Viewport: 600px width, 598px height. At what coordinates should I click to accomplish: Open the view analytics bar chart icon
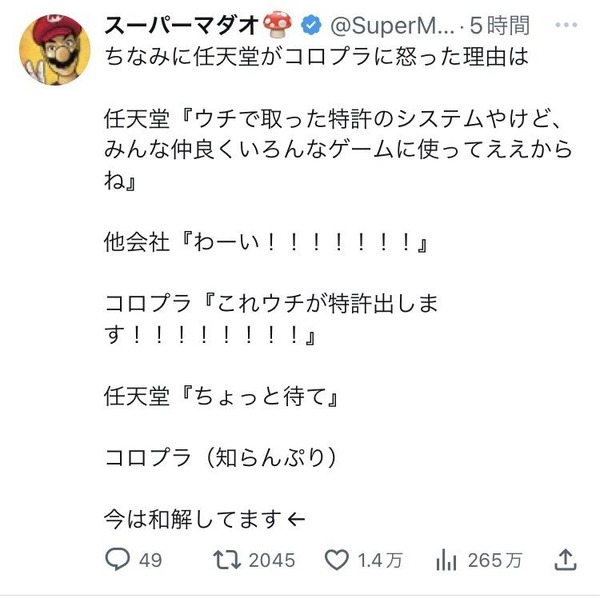point(446,560)
